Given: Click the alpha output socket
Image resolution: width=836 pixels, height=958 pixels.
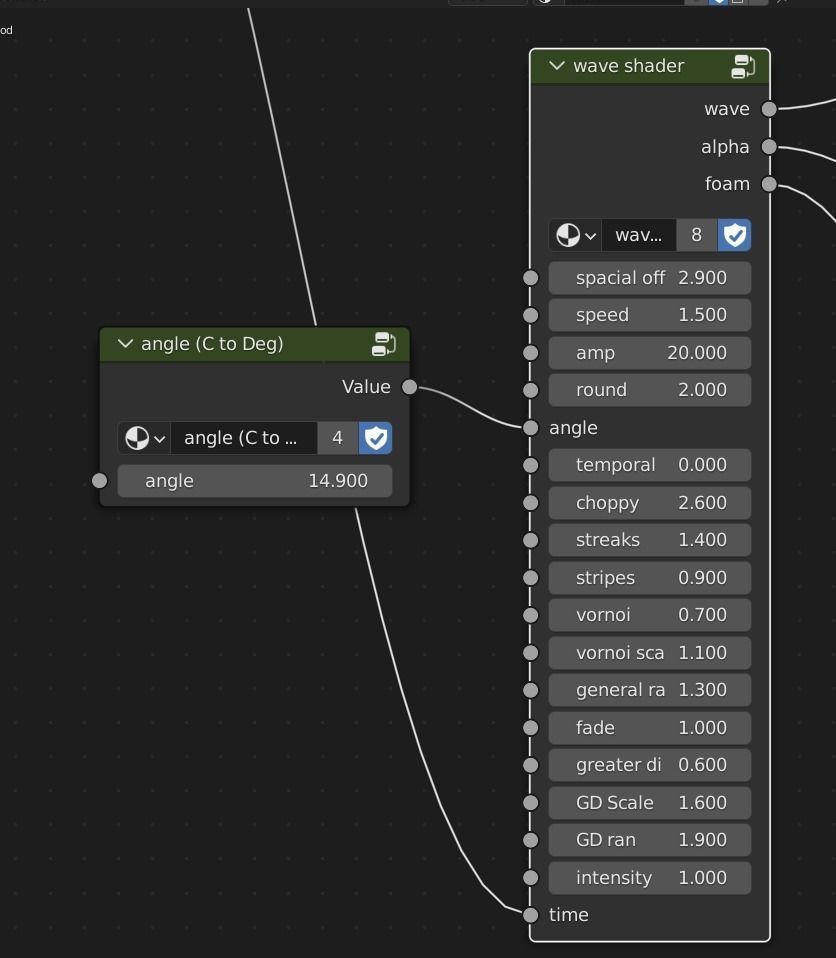Looking at the screenshot, I should 769,147.
